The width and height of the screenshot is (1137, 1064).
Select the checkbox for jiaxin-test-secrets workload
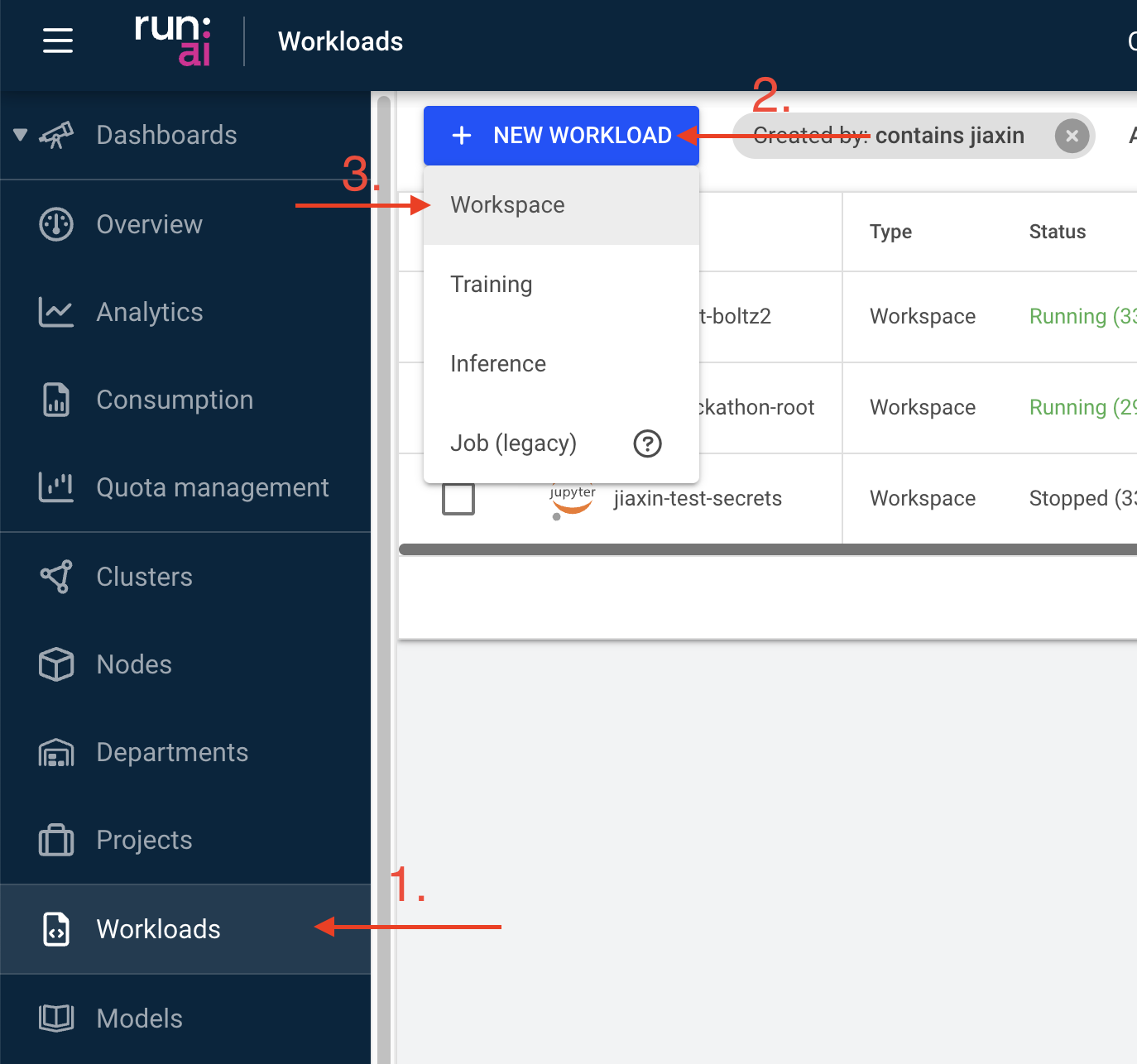click(458, 499)
